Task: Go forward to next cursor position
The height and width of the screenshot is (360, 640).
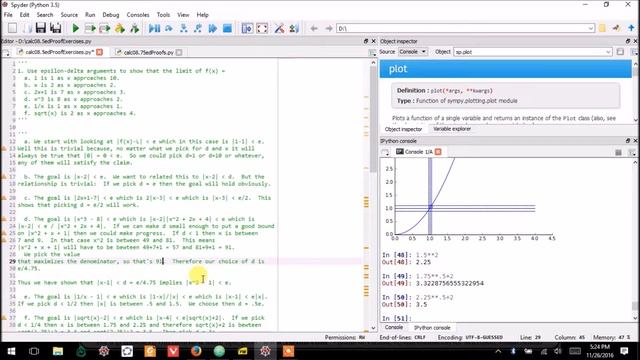Action: click(329, 28)
